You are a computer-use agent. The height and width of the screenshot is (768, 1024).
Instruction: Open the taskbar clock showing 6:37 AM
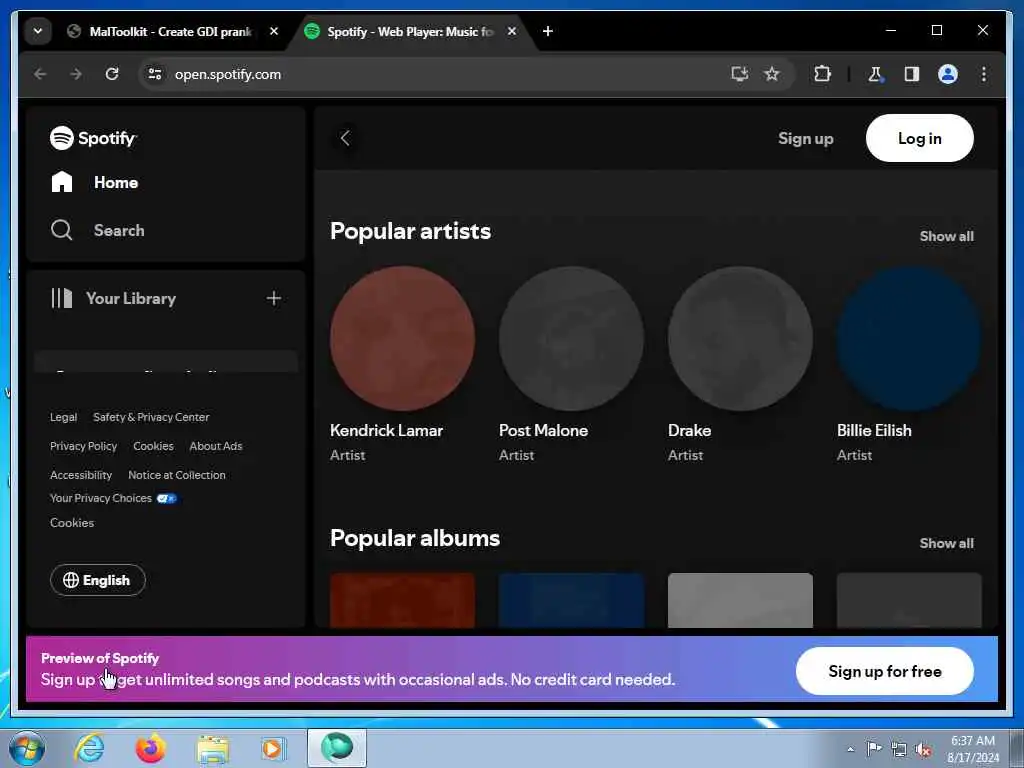973,749
